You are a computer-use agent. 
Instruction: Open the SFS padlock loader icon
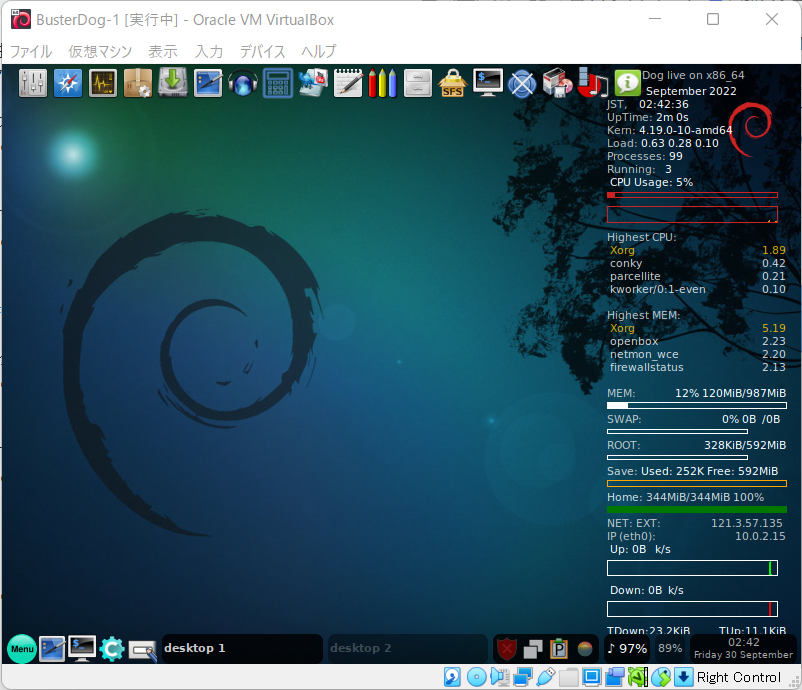(453, 83)
